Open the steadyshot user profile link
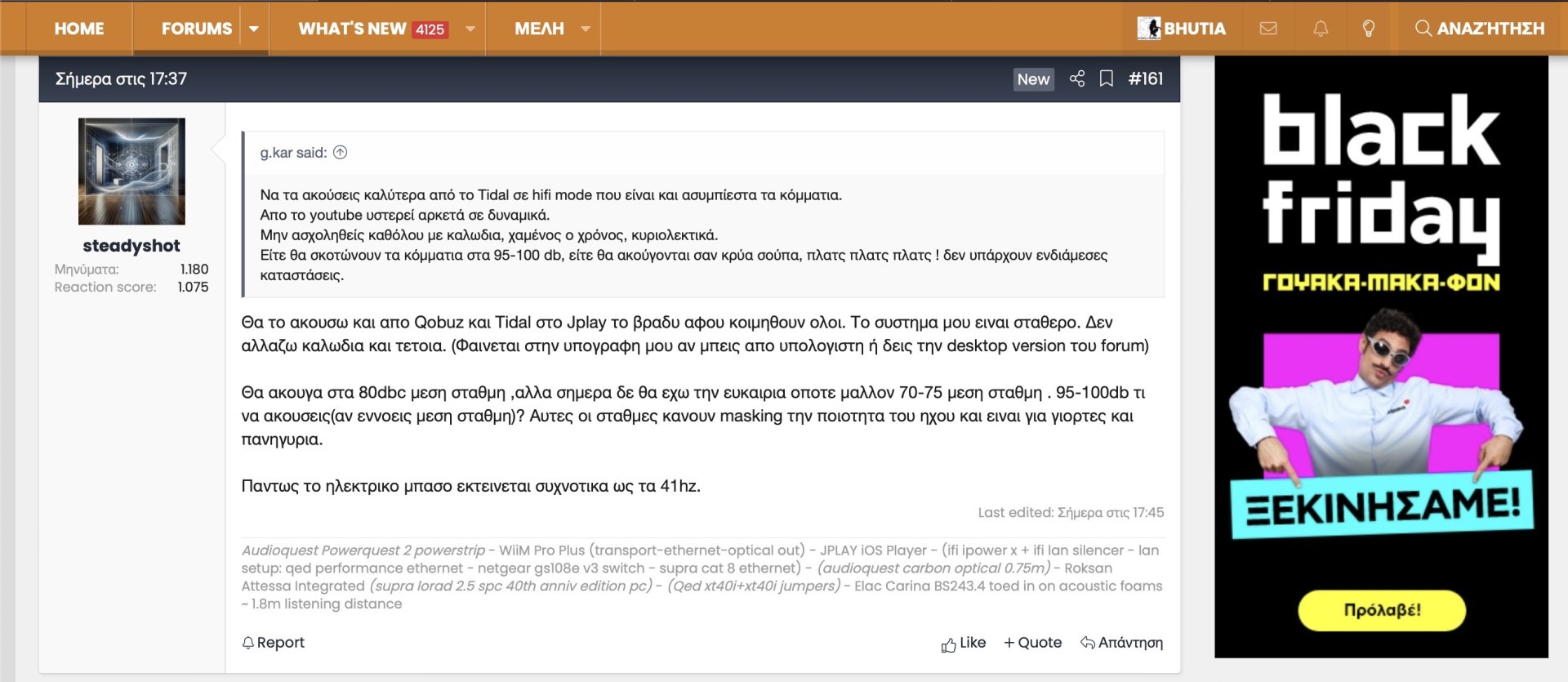The height and width of the screenshot is (682, 1568). pos(131,246)
